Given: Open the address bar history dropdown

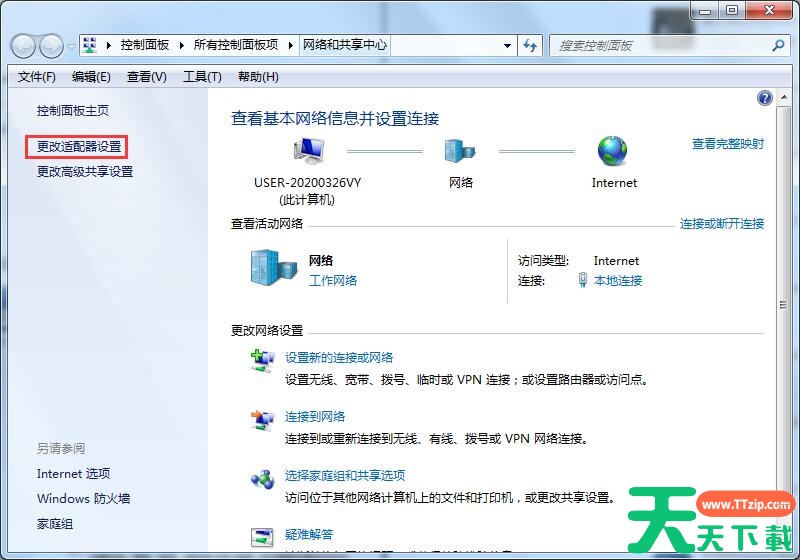Looking at the screenshot, I should (x=507, y=46).
